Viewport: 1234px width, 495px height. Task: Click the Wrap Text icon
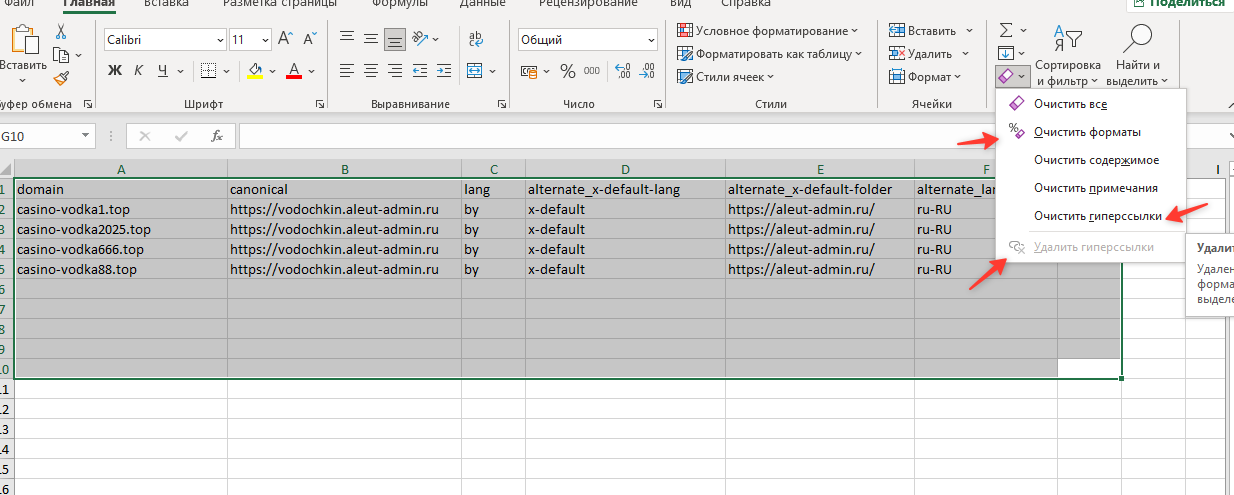coord(475,40)
